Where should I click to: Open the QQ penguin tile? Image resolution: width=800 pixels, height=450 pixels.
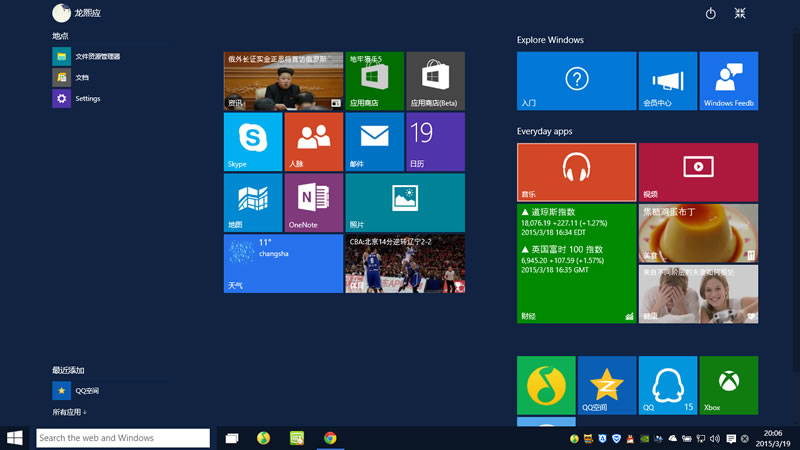[x=667, y=385]
